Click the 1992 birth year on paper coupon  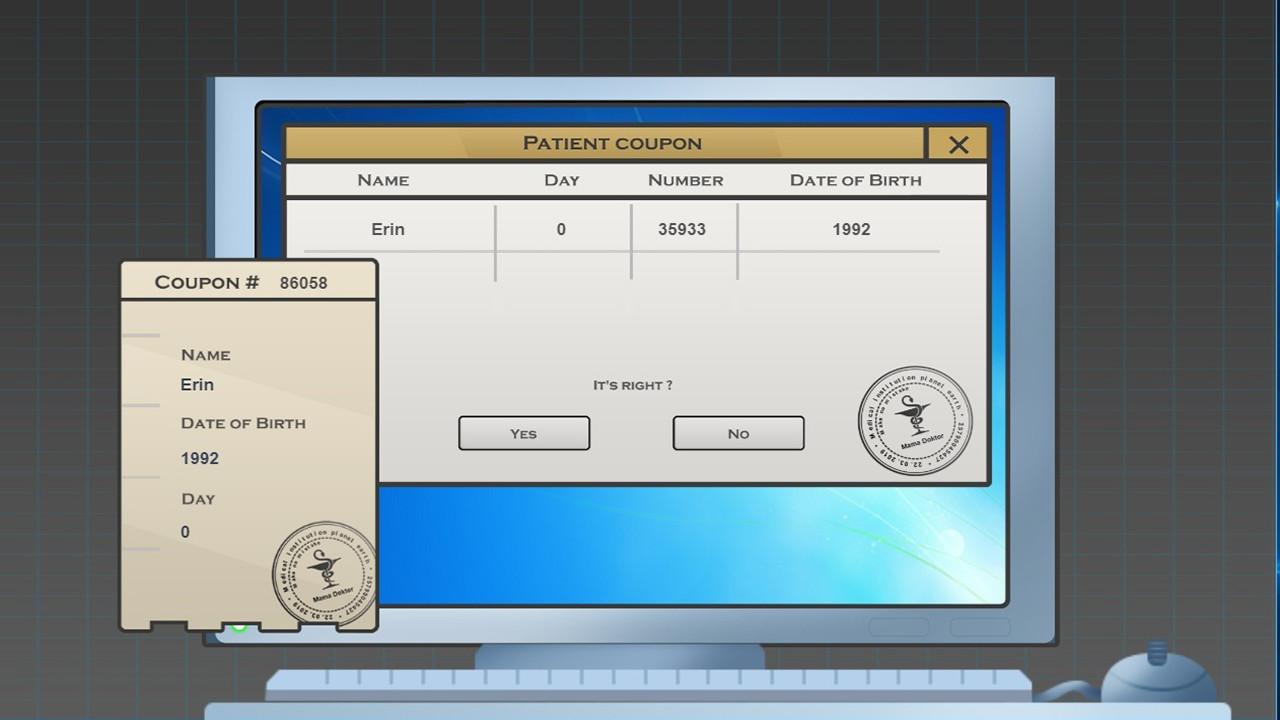[200, 458]
